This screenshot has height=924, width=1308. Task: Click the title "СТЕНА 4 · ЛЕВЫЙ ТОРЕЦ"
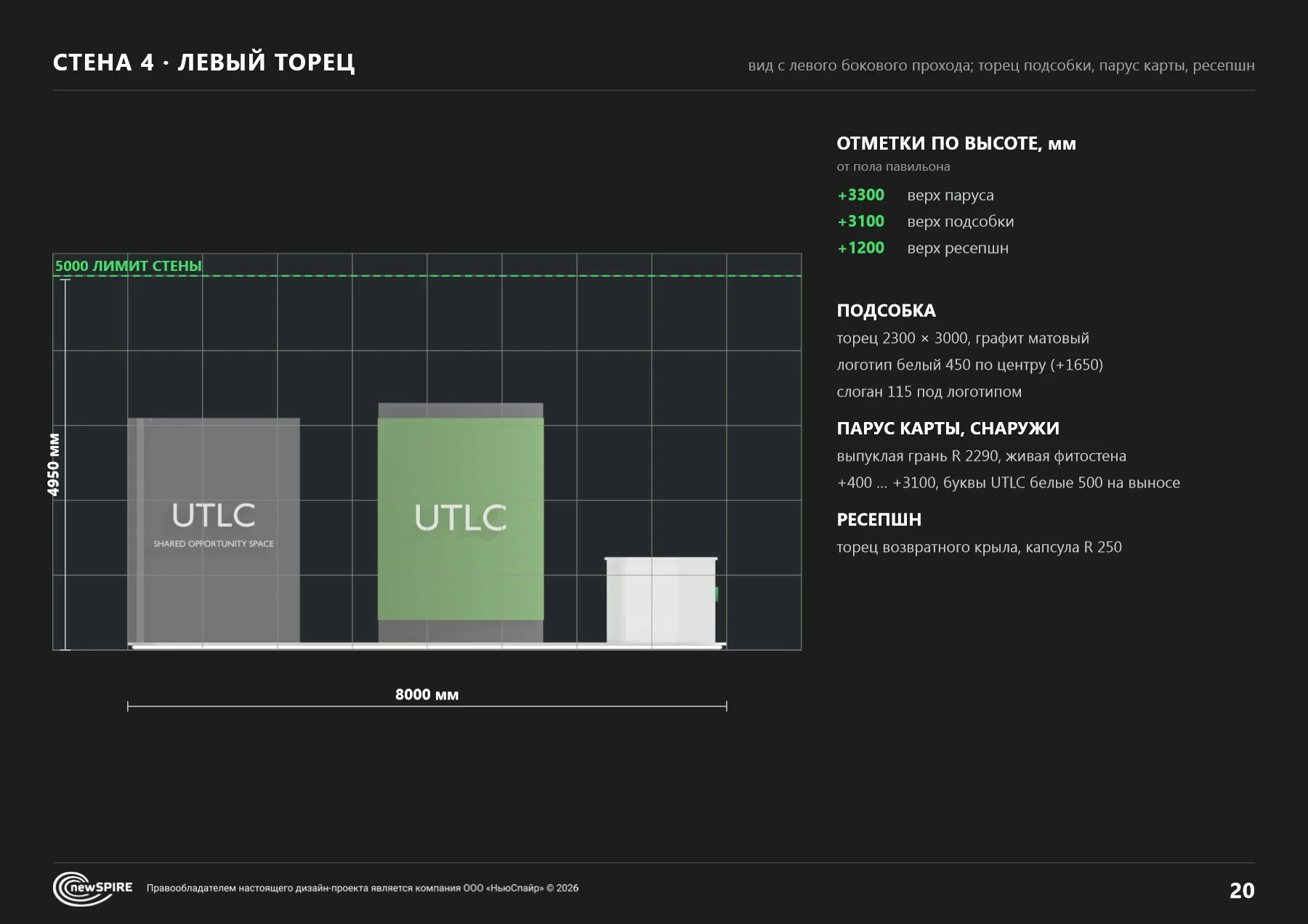(x=204, y=62)
